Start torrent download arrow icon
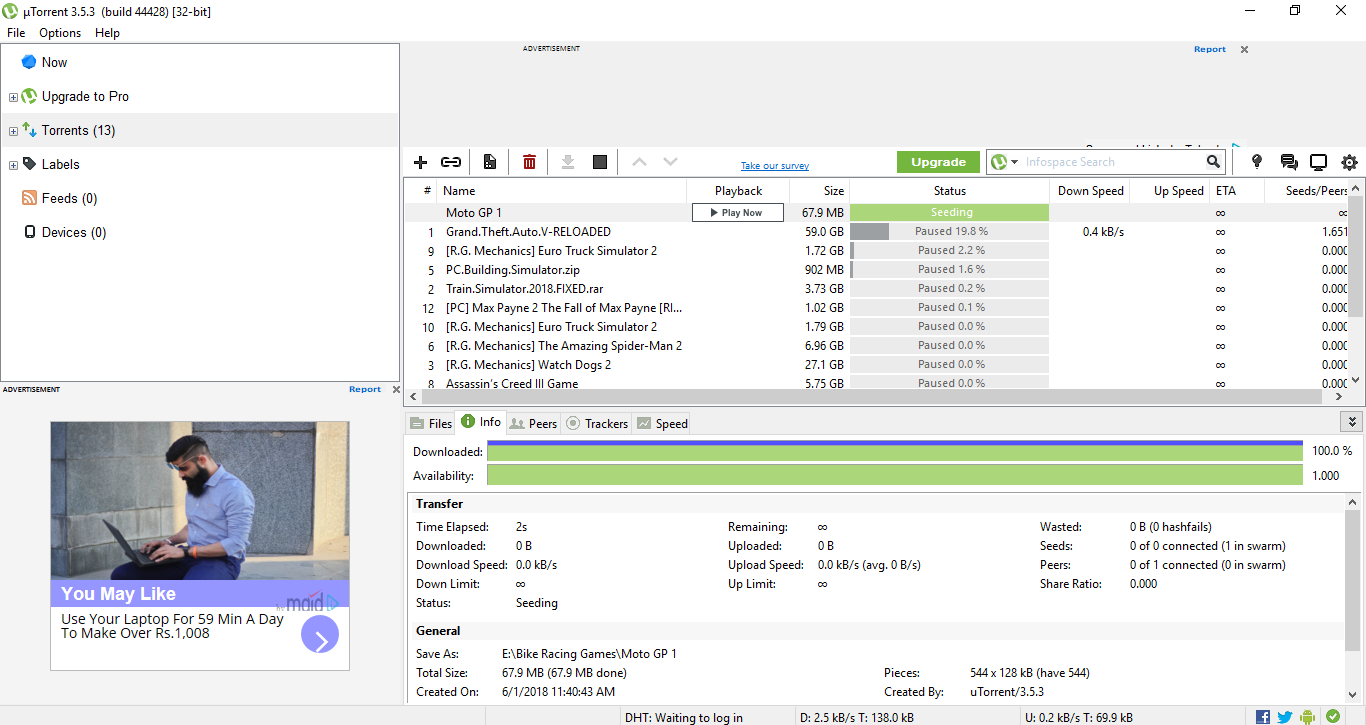1366x725 pixels. (x=568, y=162)
